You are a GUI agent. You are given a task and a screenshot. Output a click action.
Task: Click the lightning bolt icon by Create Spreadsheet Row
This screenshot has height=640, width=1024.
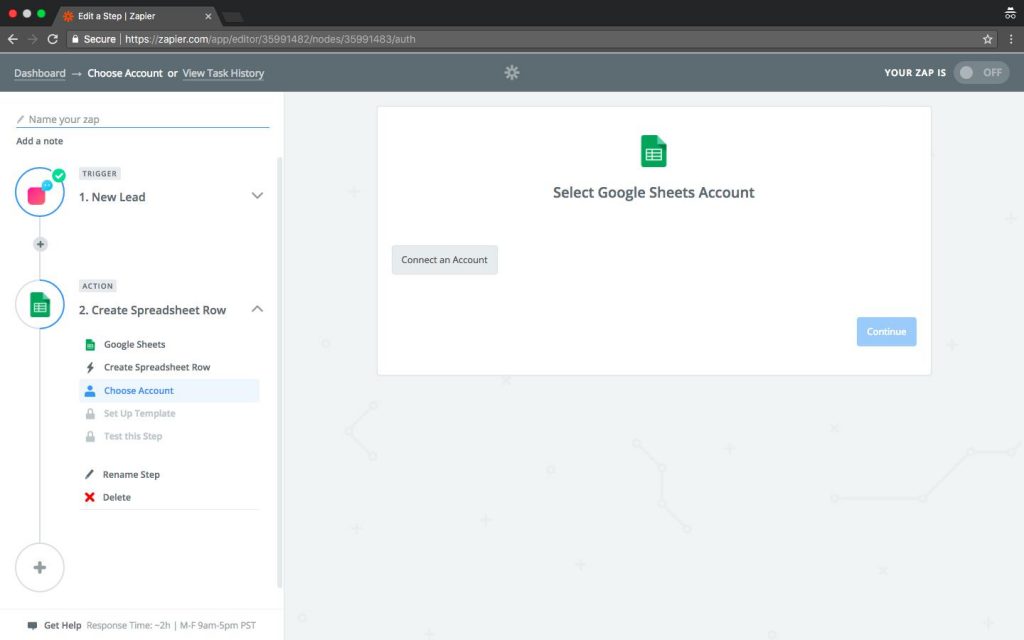tap(90, 367)
